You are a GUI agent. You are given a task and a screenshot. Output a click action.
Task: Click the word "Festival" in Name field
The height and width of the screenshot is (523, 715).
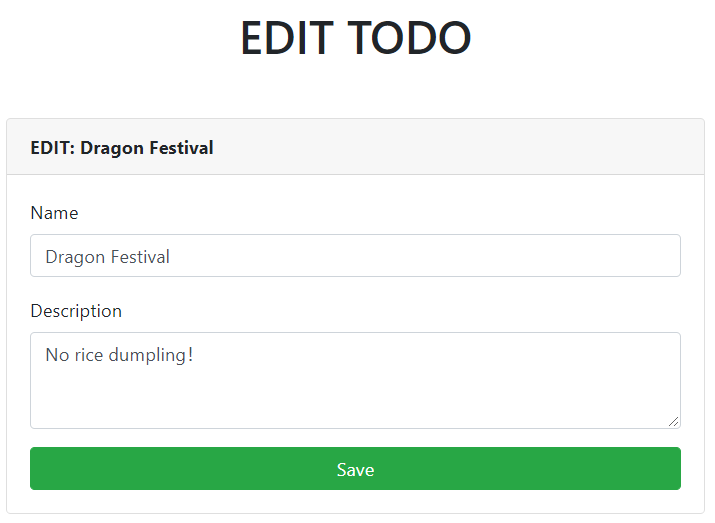click(x=139, y=257)
